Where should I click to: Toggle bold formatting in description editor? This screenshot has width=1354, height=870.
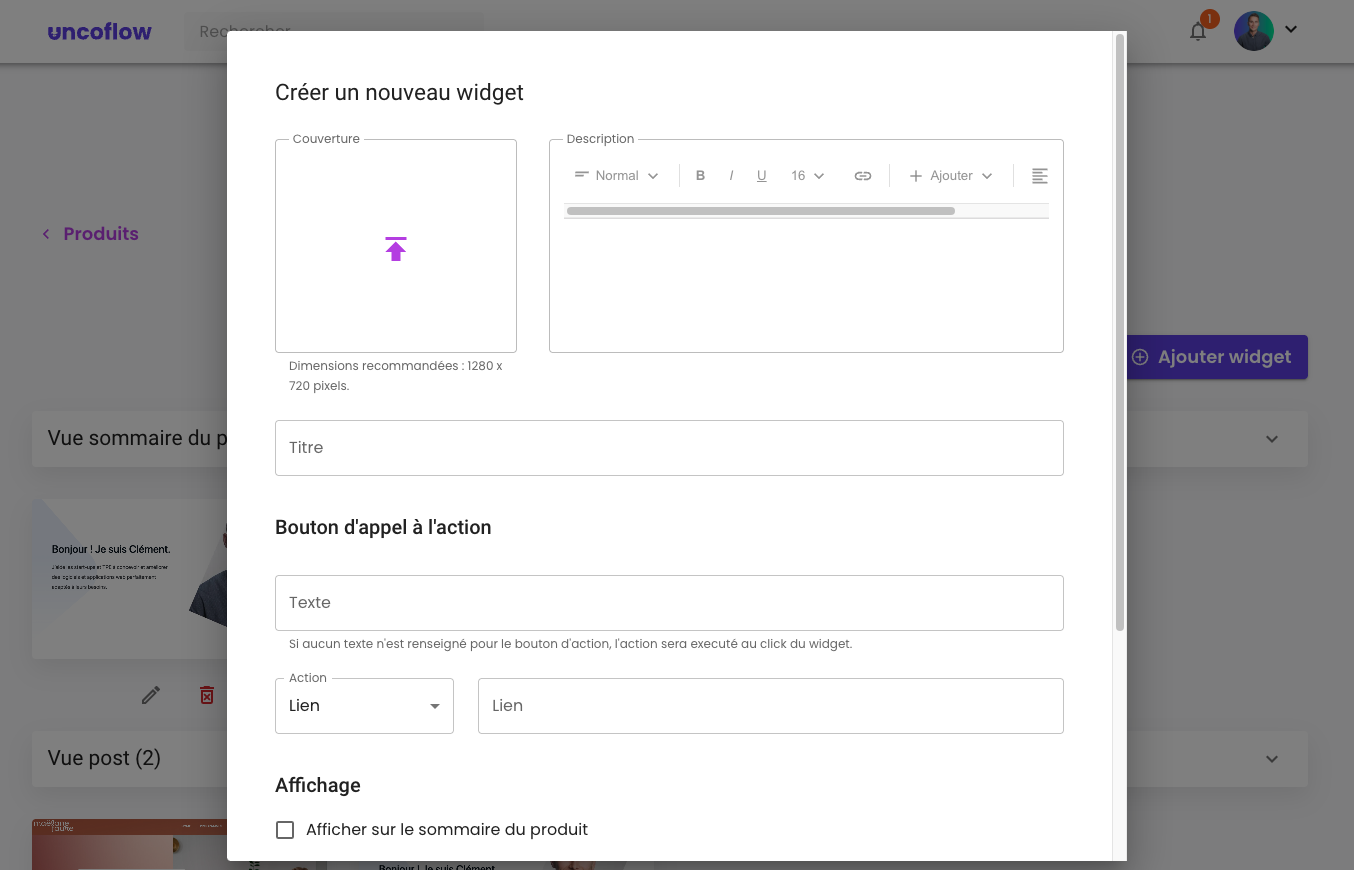tap(700, 176)
